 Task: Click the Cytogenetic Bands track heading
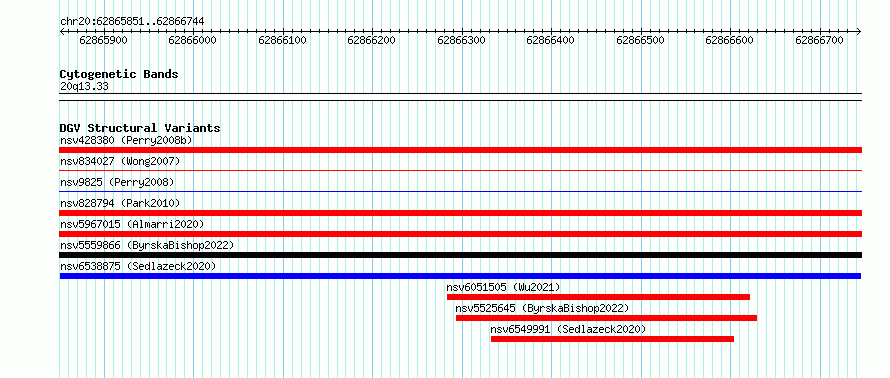pyautogui.click(x=119, y=74)
